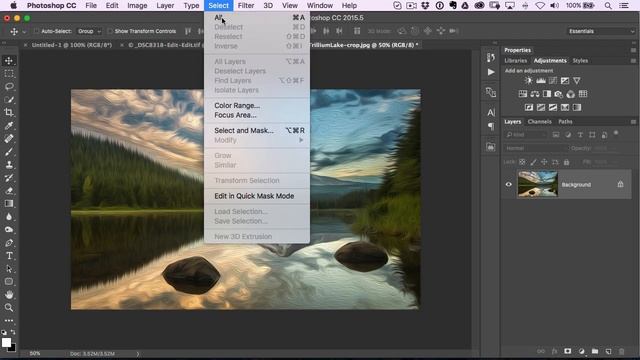Select the Rectangular Marquee tool

pos(9,74)
